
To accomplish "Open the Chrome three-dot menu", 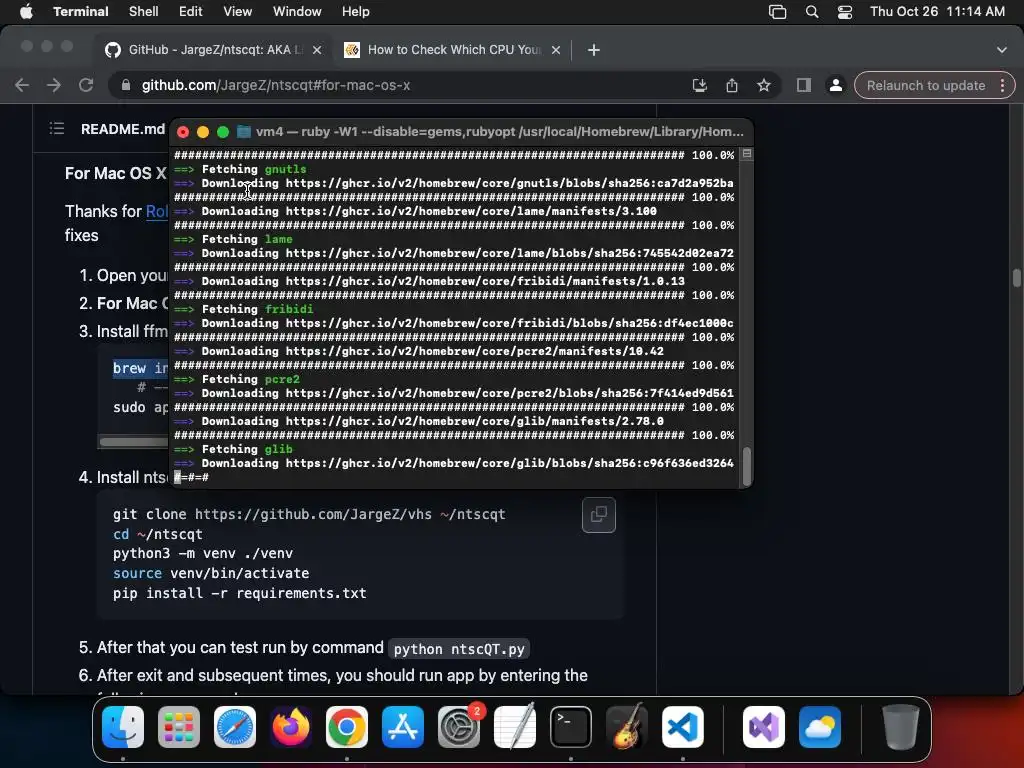I will 1002,86.
